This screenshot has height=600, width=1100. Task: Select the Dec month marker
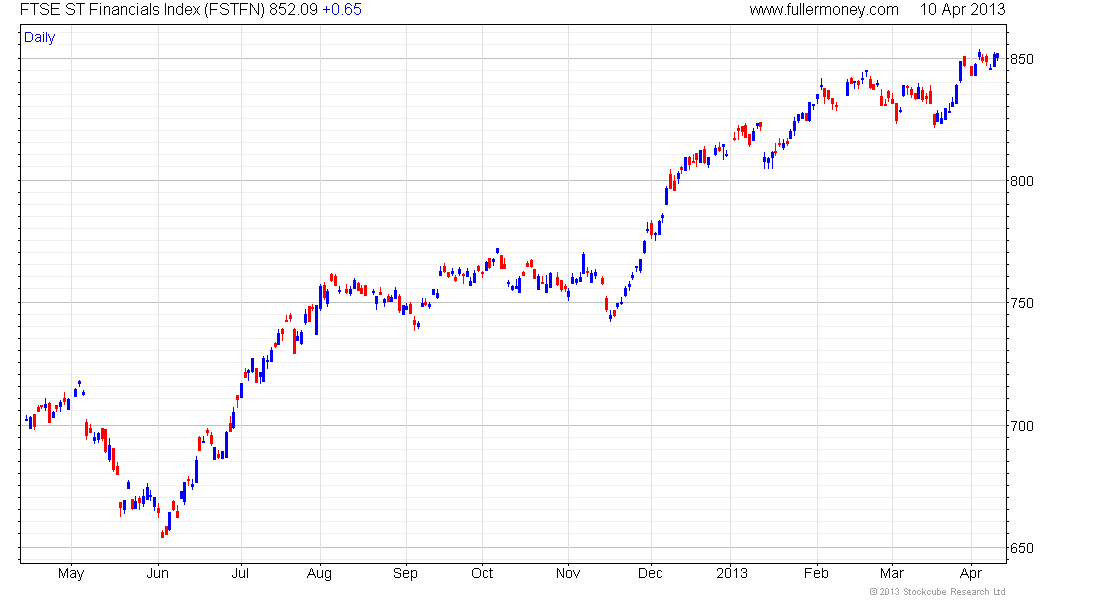point(650,574)
